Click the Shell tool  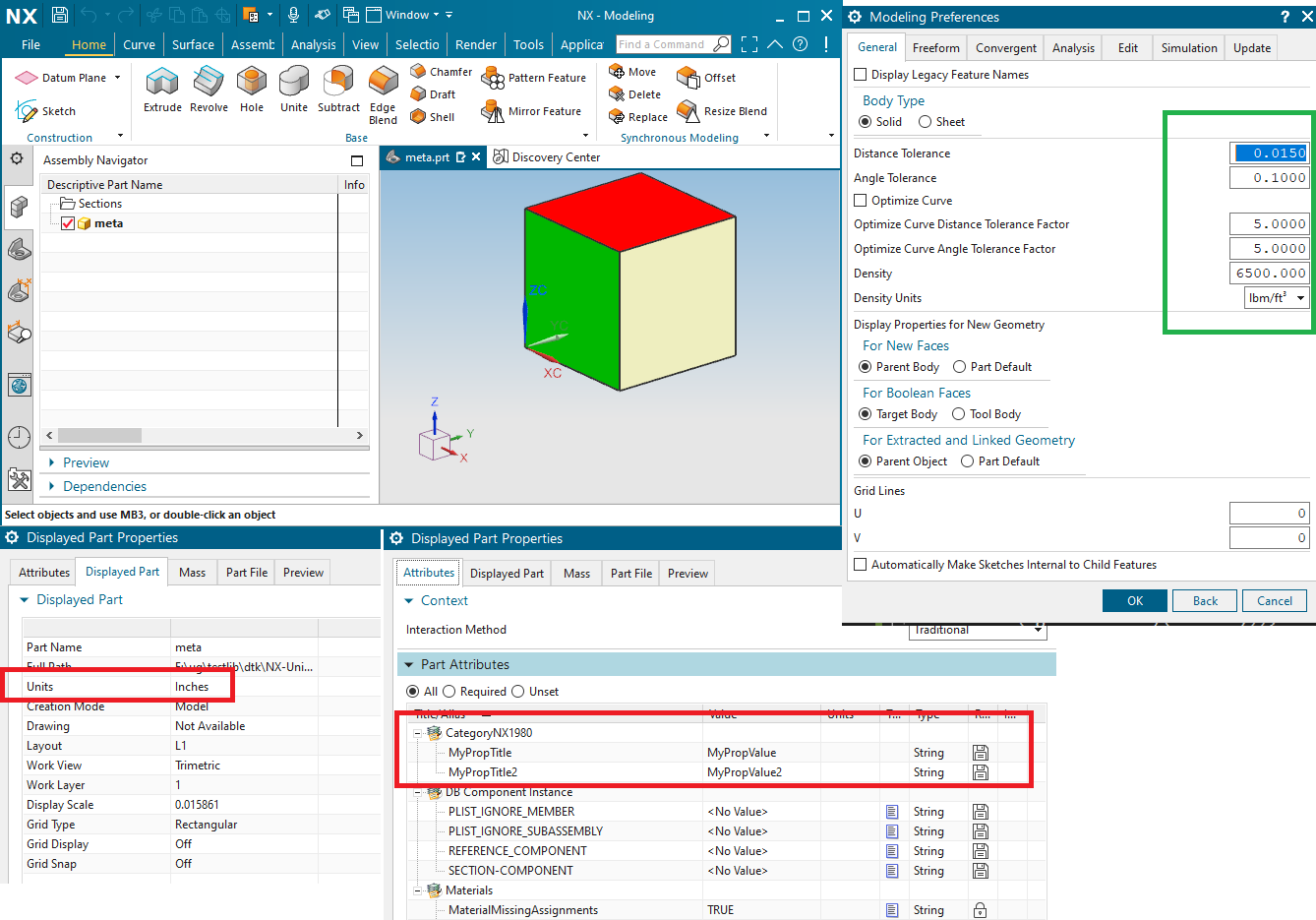432,117
